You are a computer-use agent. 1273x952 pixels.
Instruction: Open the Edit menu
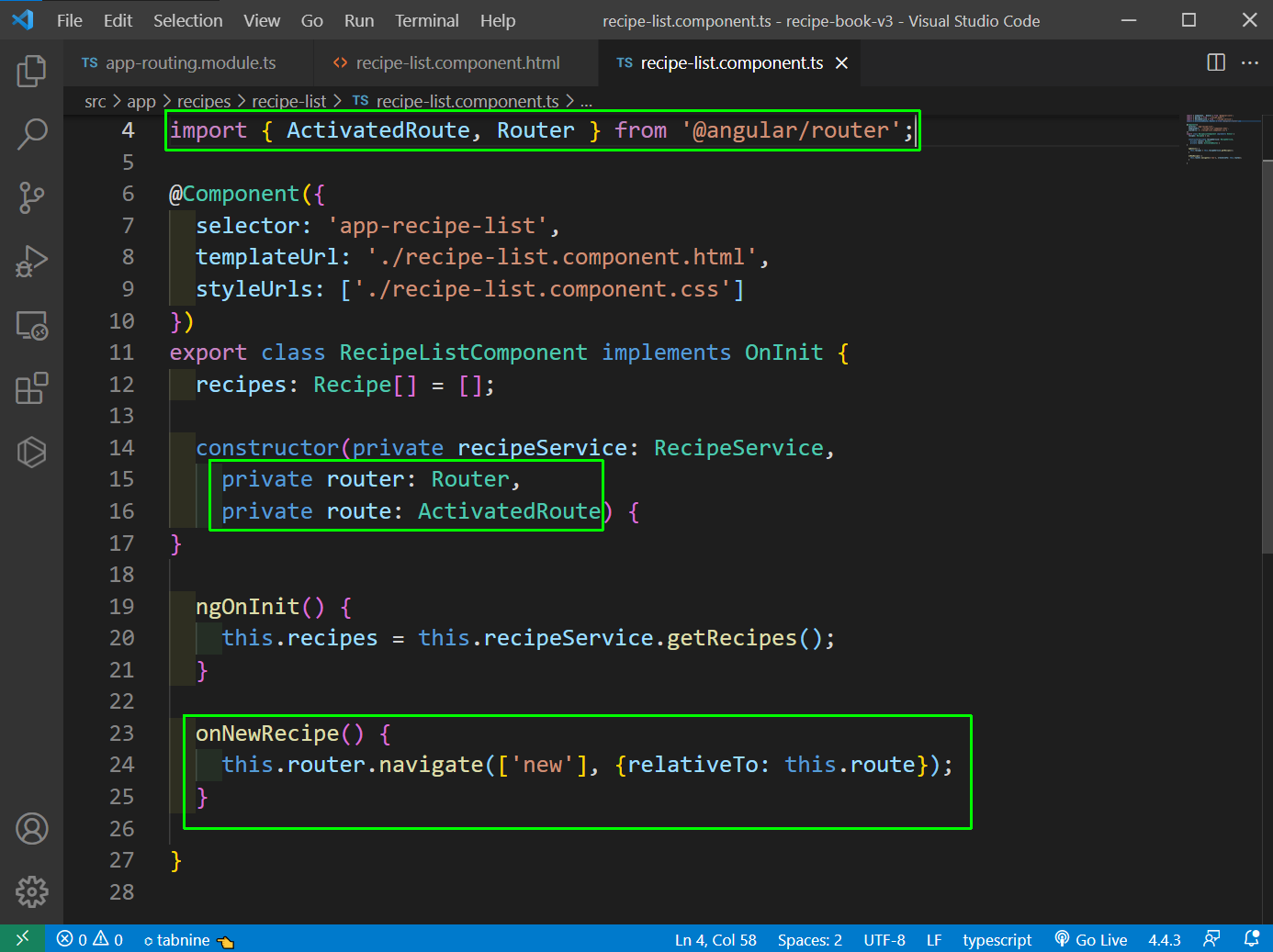tap(118, 20)
